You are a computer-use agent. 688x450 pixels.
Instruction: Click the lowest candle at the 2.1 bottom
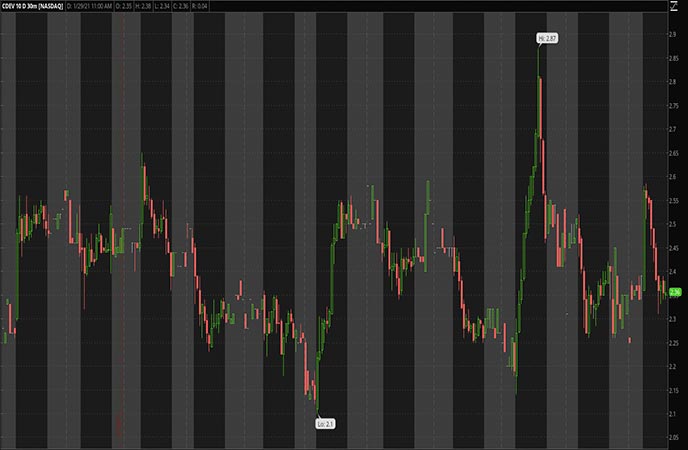pos(317,395)
